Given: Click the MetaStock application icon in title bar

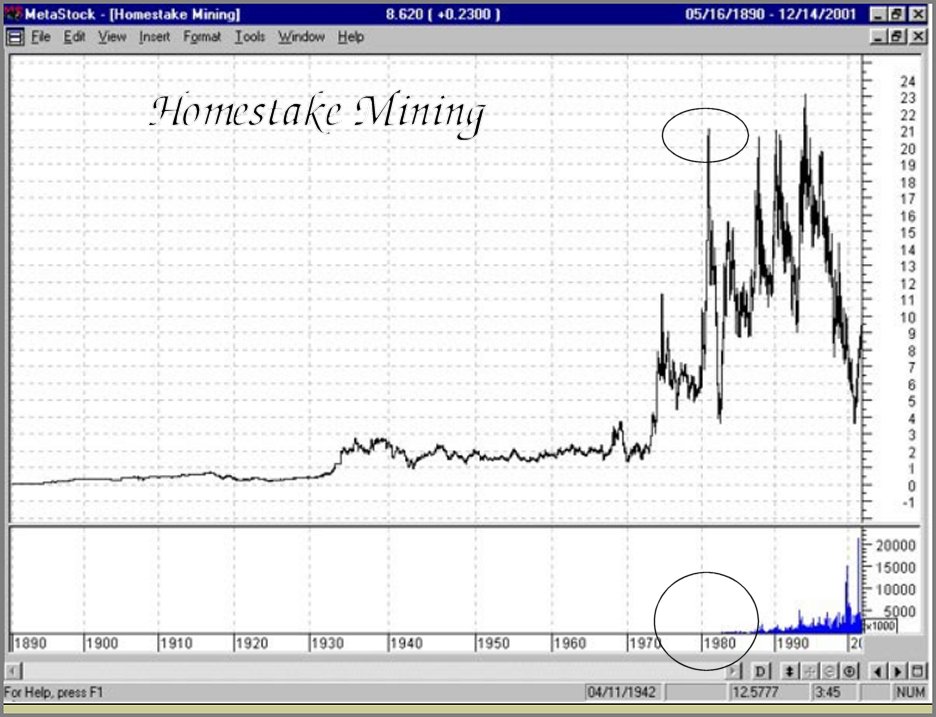Looking at the screenshot, I should click(x=11, y=14).
